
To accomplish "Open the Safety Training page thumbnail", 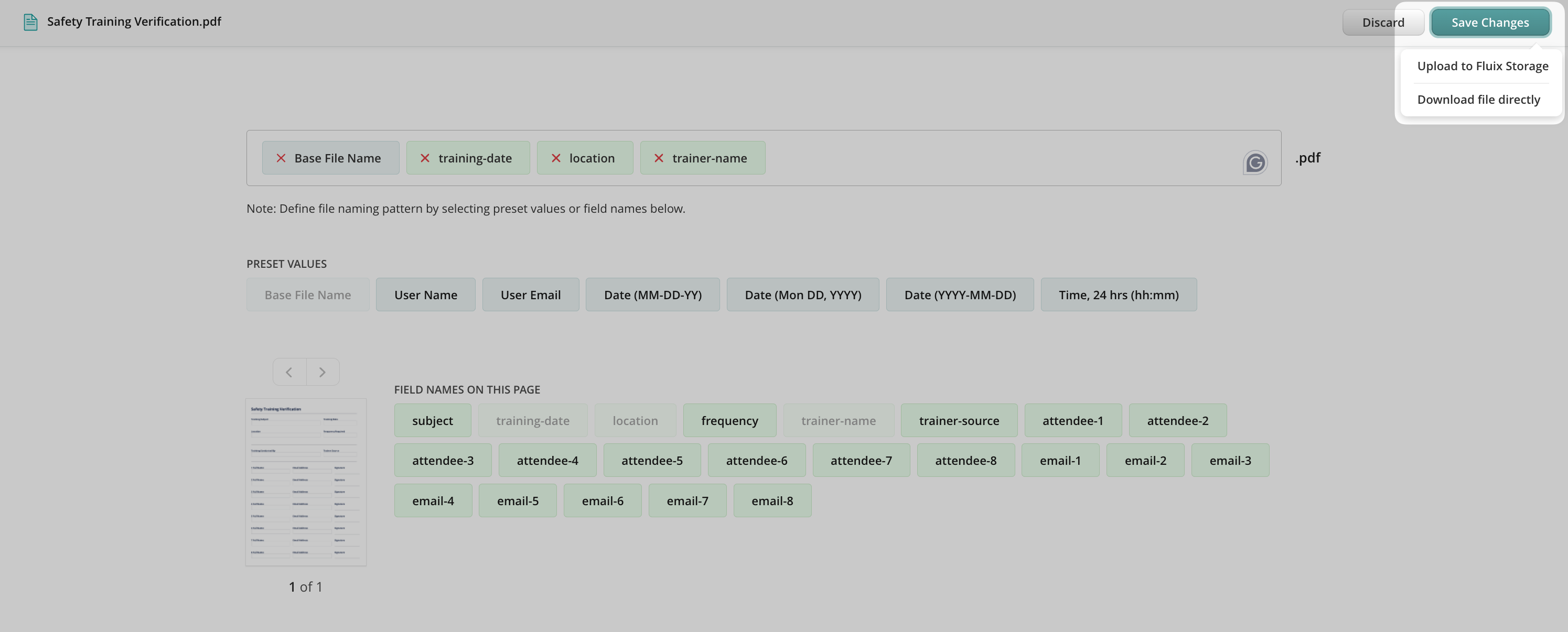I will coord(306,482).
